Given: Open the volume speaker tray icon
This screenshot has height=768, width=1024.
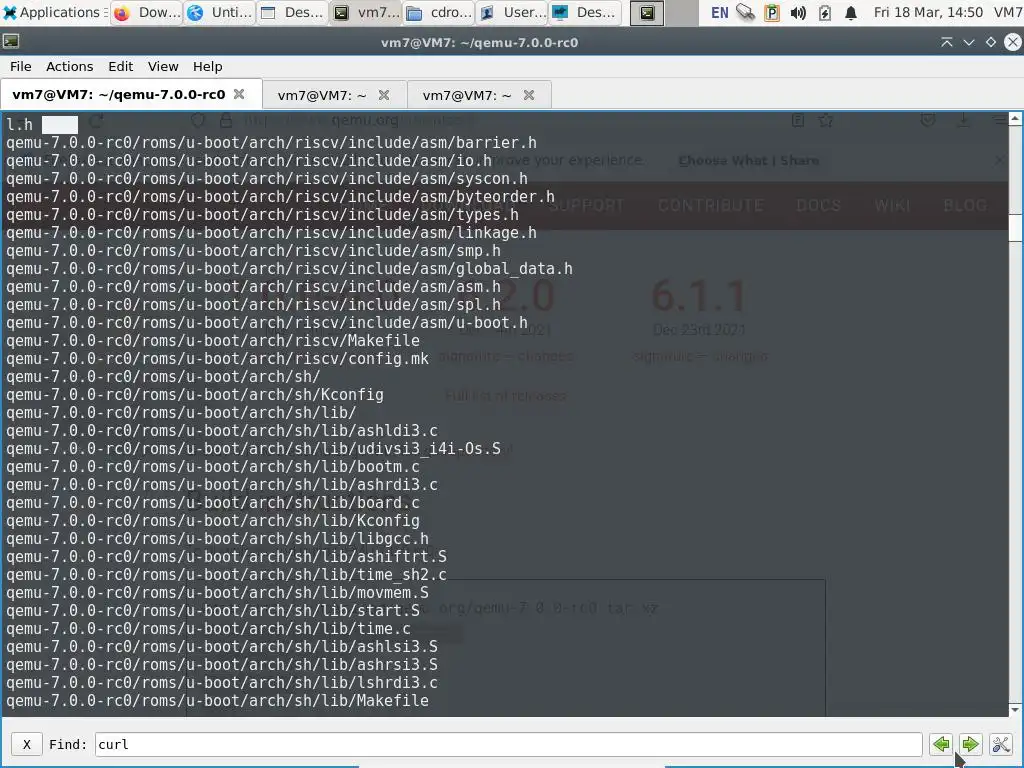Looking at the screenshot, I should (x=797, y=12).
